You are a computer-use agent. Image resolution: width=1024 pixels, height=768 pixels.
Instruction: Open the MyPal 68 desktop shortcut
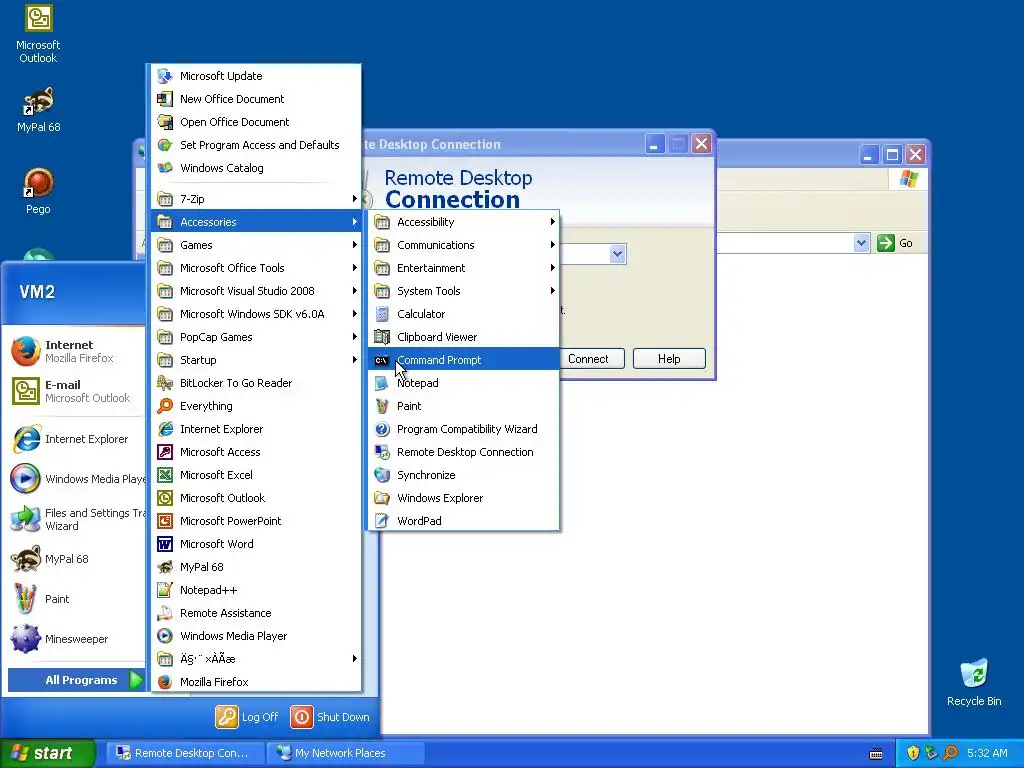pyautogui.click(x=38, y=110)
